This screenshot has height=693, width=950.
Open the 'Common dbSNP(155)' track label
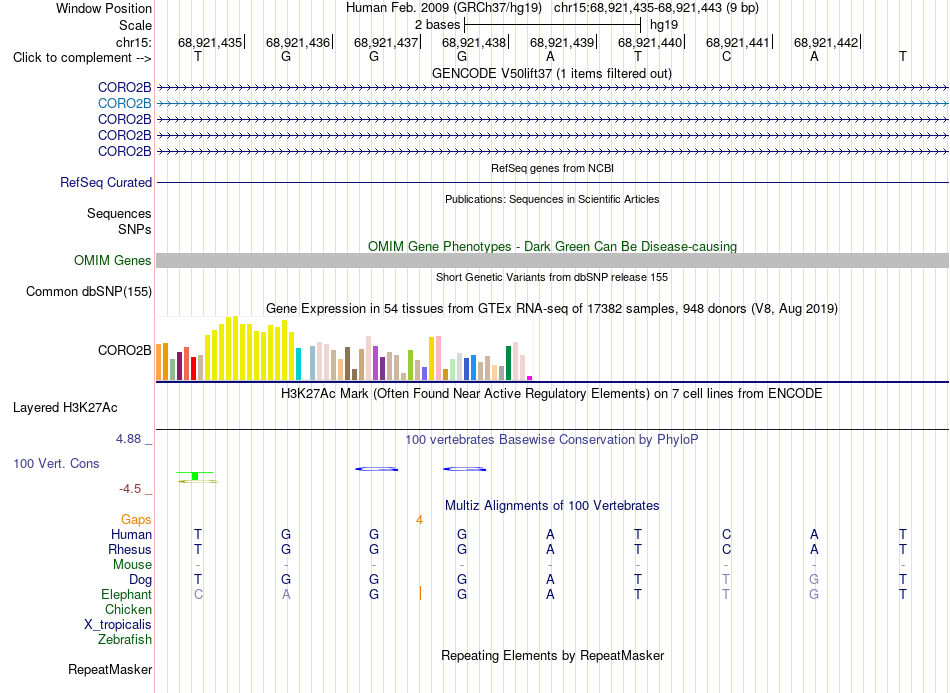(x=88, y=291)
